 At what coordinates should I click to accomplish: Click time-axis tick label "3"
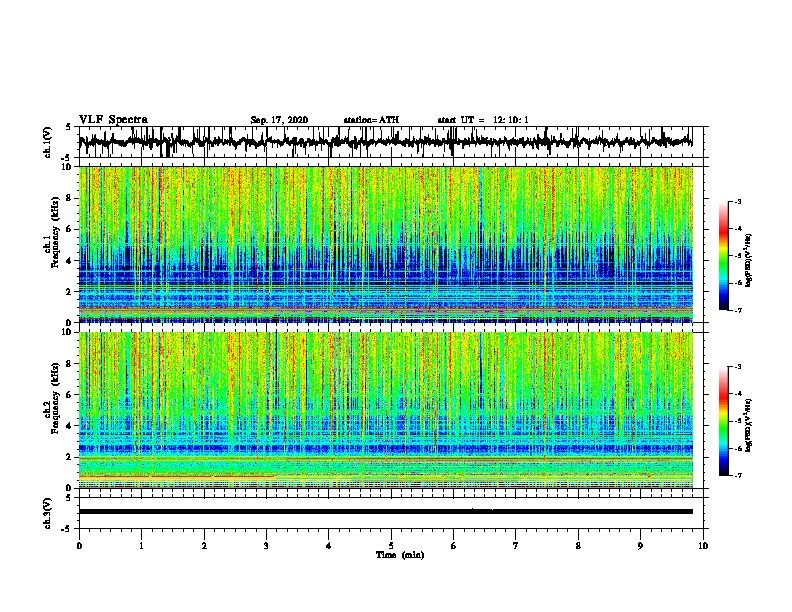(x=266, y=546)
